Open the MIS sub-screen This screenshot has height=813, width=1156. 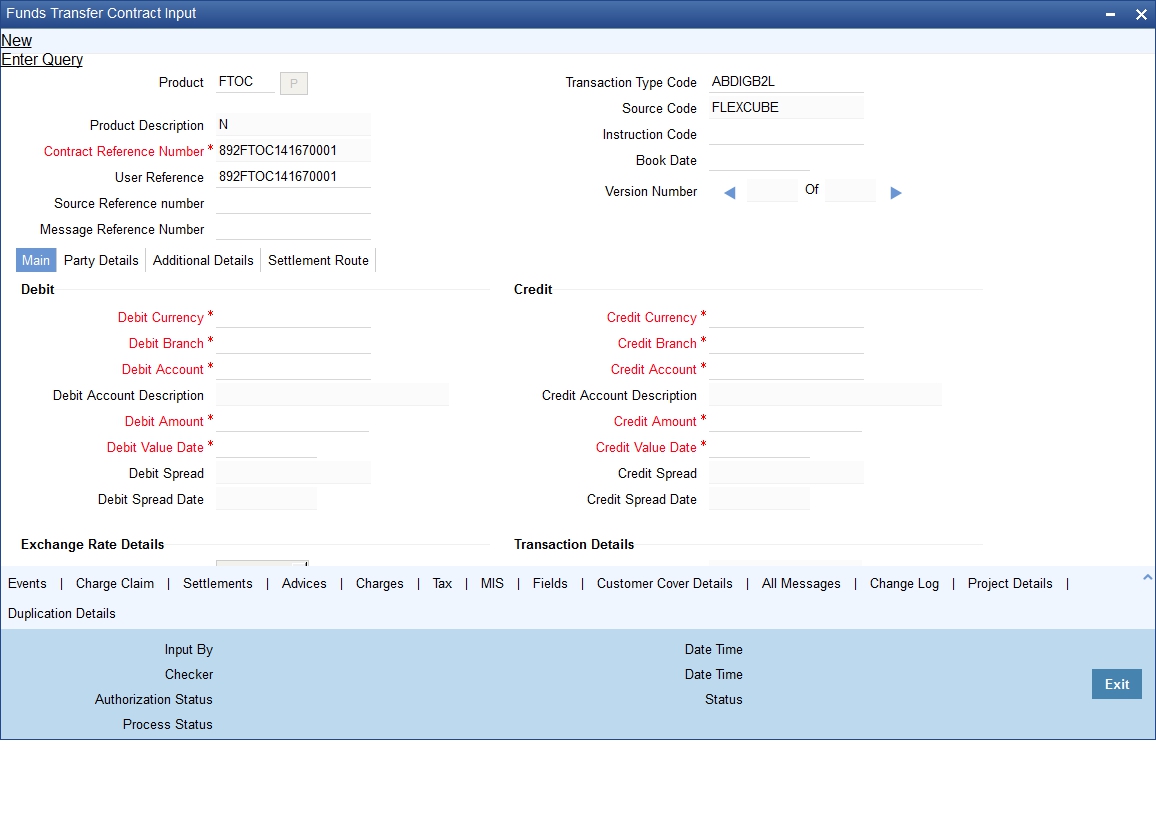(x=492, y=584)
